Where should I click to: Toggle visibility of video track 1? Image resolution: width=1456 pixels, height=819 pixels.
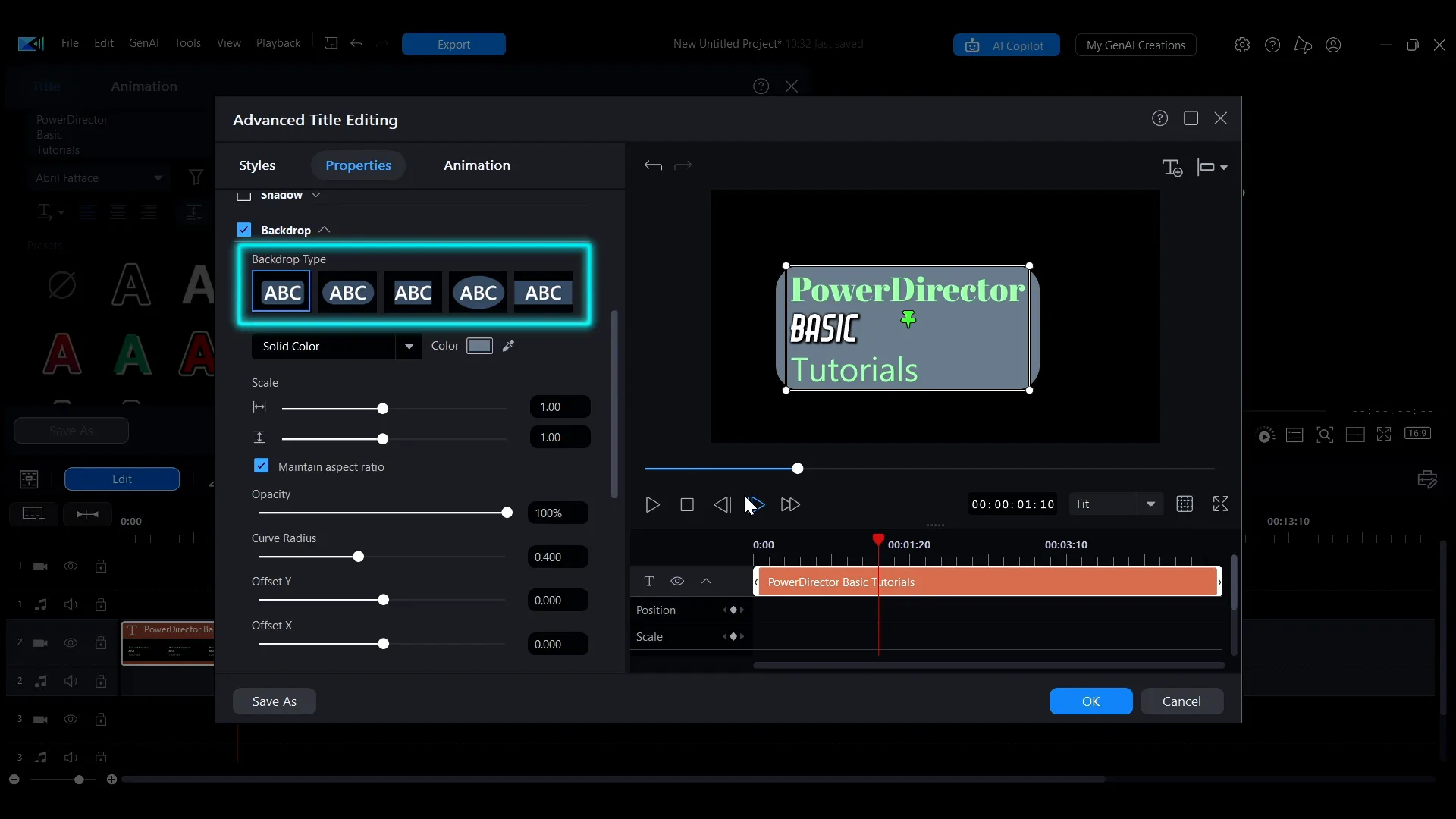click(71, 566)
